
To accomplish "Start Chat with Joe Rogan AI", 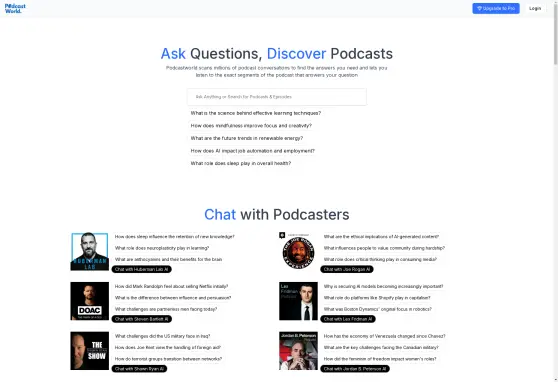I will (x=347, y=270).
